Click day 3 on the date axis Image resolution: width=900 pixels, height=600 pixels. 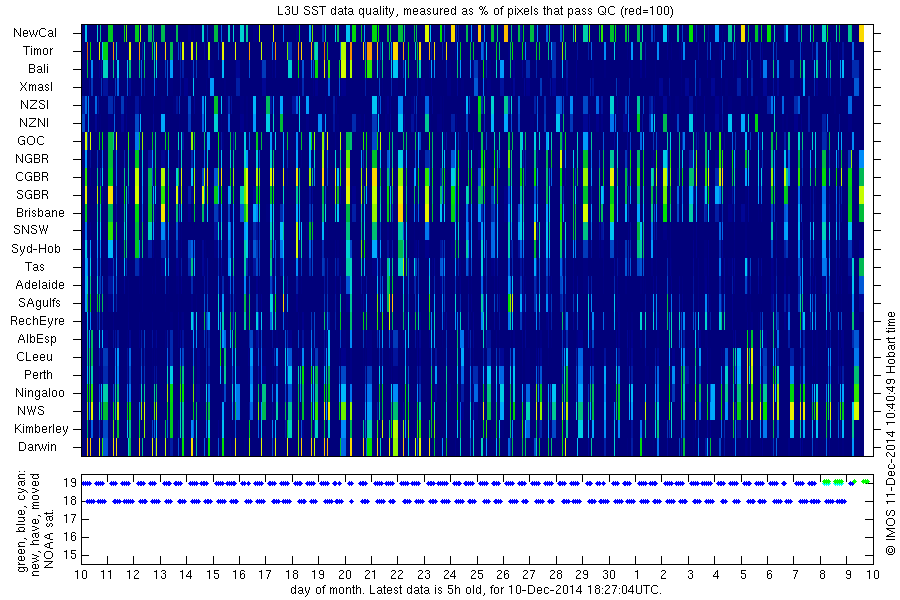[x=690, y=575]
